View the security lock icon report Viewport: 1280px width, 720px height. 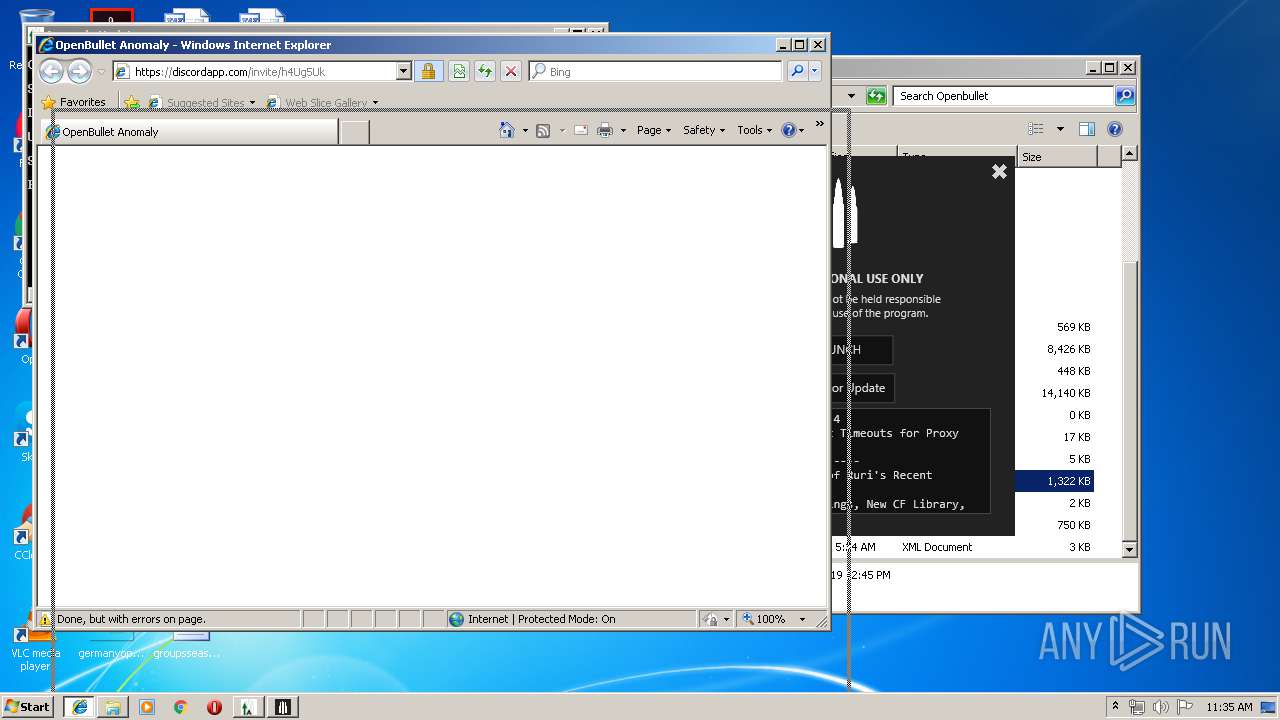coord(428,71)
